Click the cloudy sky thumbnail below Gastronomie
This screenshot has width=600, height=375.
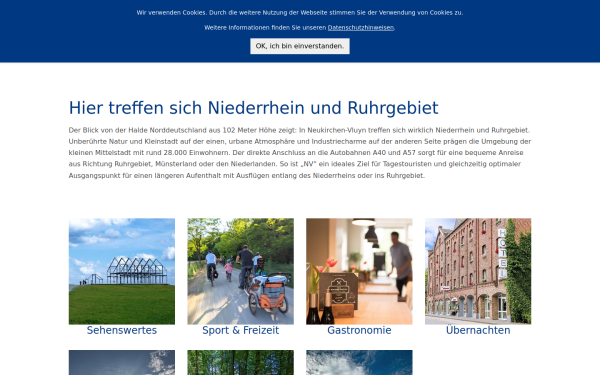click(x=359, y=362)
